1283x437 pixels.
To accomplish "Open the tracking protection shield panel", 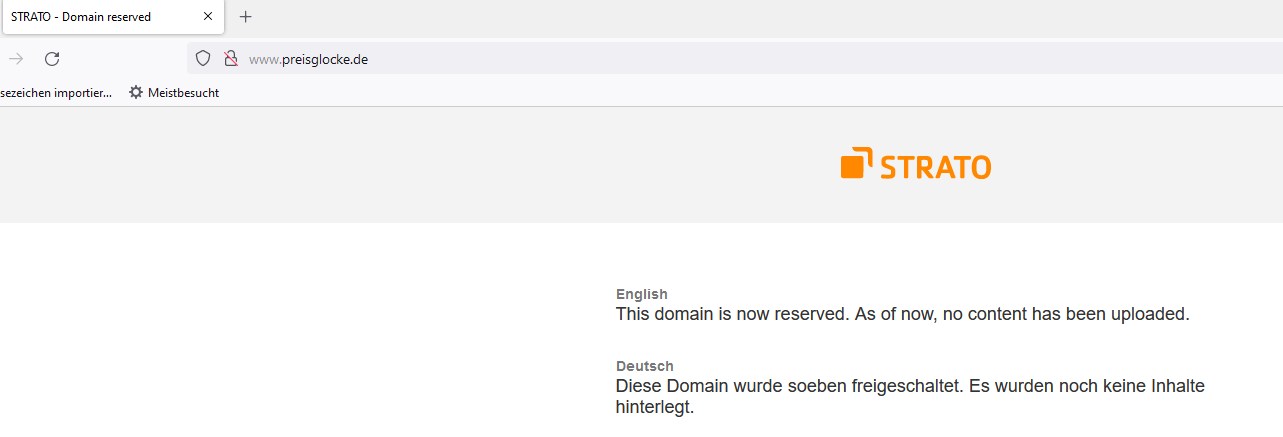I will click(x=203, y=59).
